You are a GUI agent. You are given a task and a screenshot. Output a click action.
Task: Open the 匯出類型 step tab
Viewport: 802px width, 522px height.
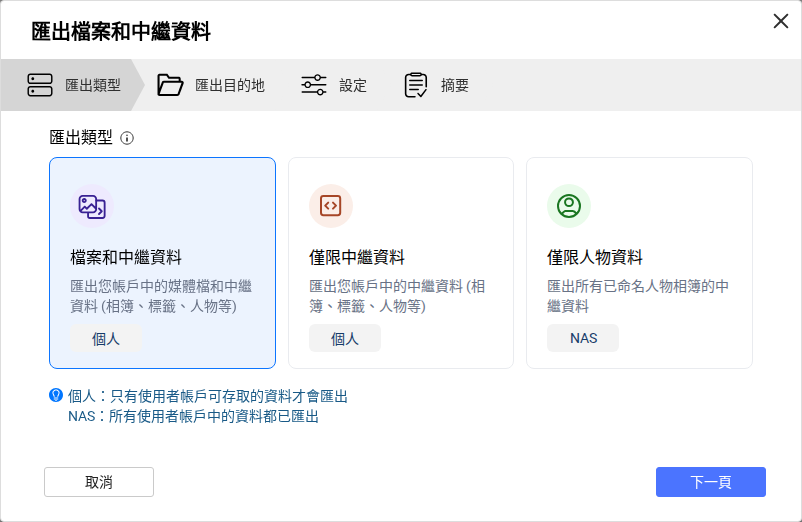click(x=72, y=85)
